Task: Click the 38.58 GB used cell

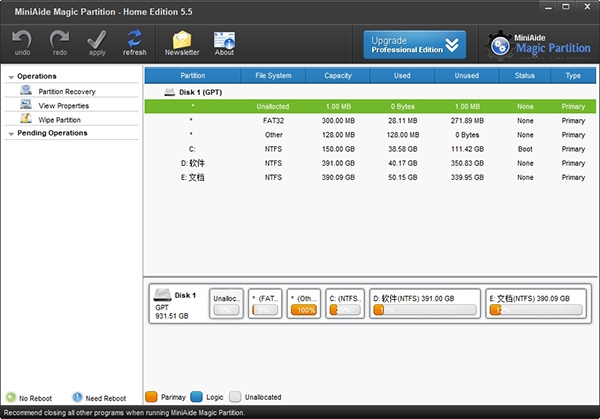Action: coord(403,149)
